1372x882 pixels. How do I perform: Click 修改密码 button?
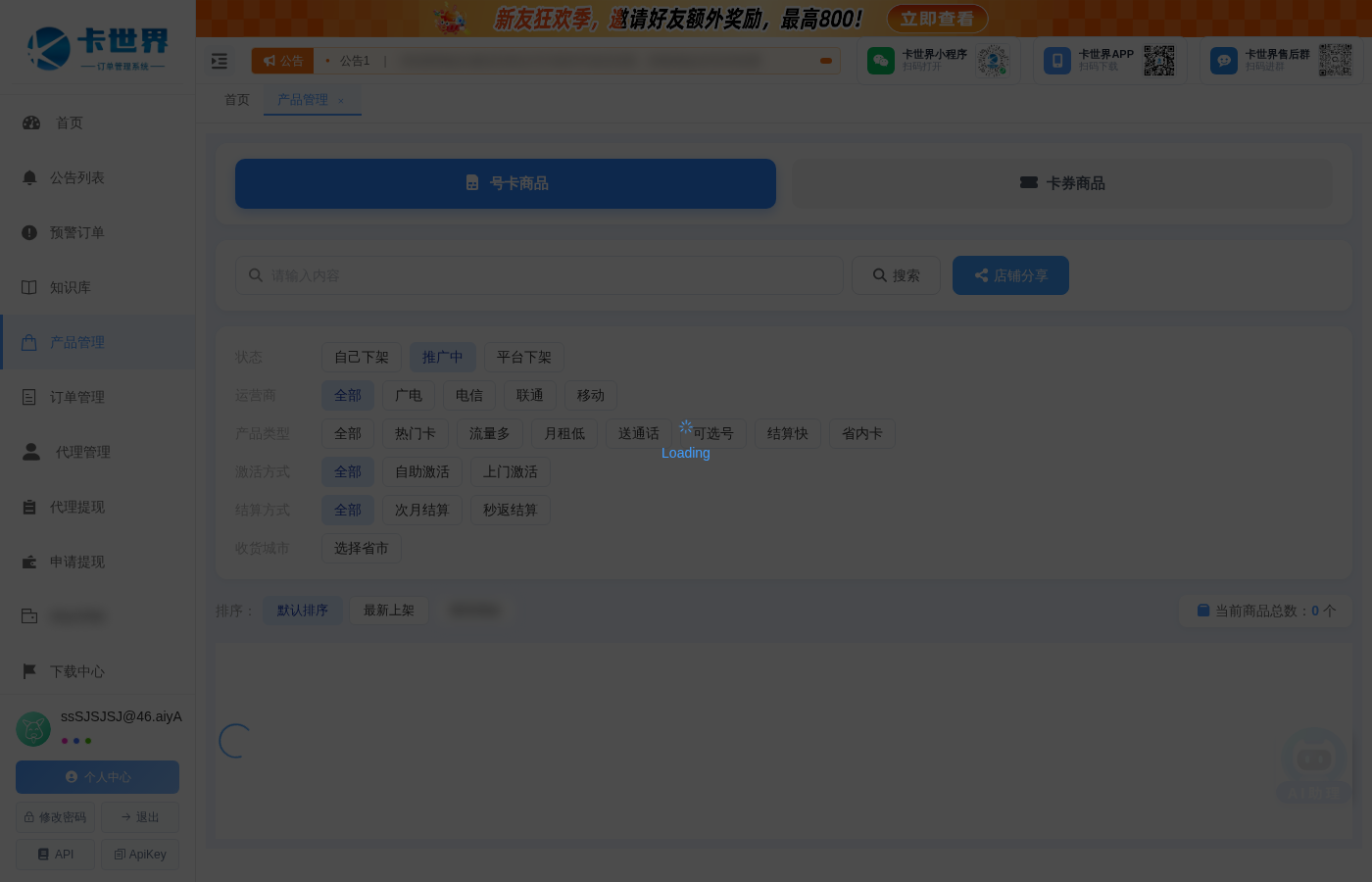coord(56,817)
